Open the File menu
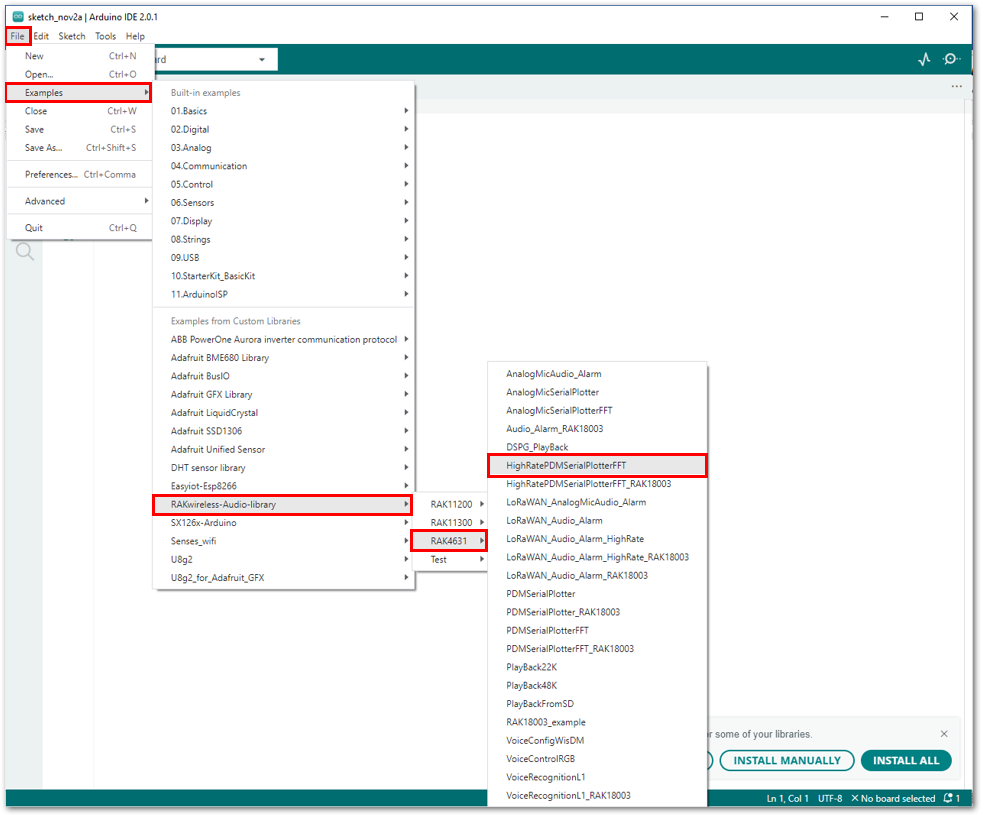The image size is (982, 816). [18, 36]
